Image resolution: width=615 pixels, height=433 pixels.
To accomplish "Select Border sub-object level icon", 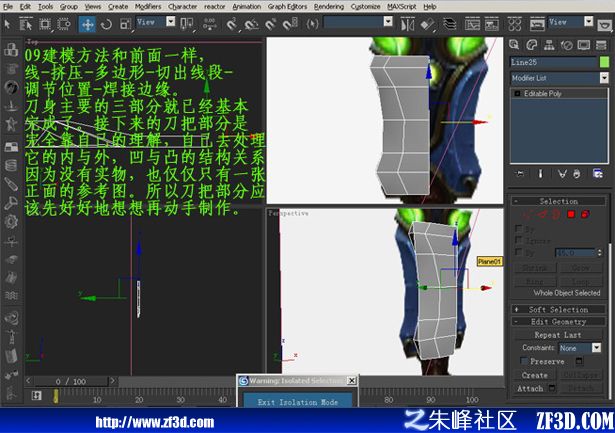I will [556, 214].
